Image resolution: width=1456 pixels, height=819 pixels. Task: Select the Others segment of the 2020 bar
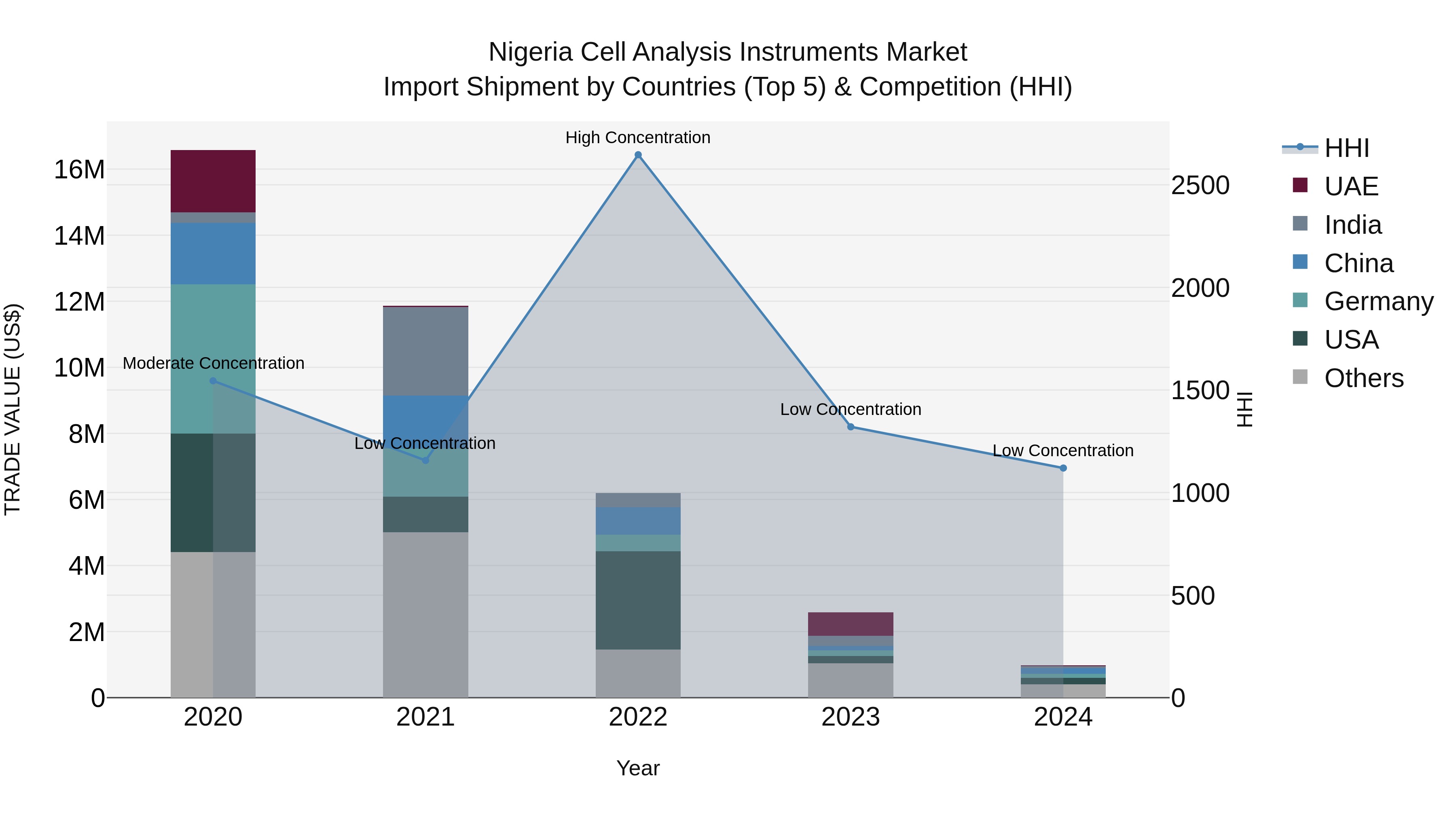pos(213,624)
